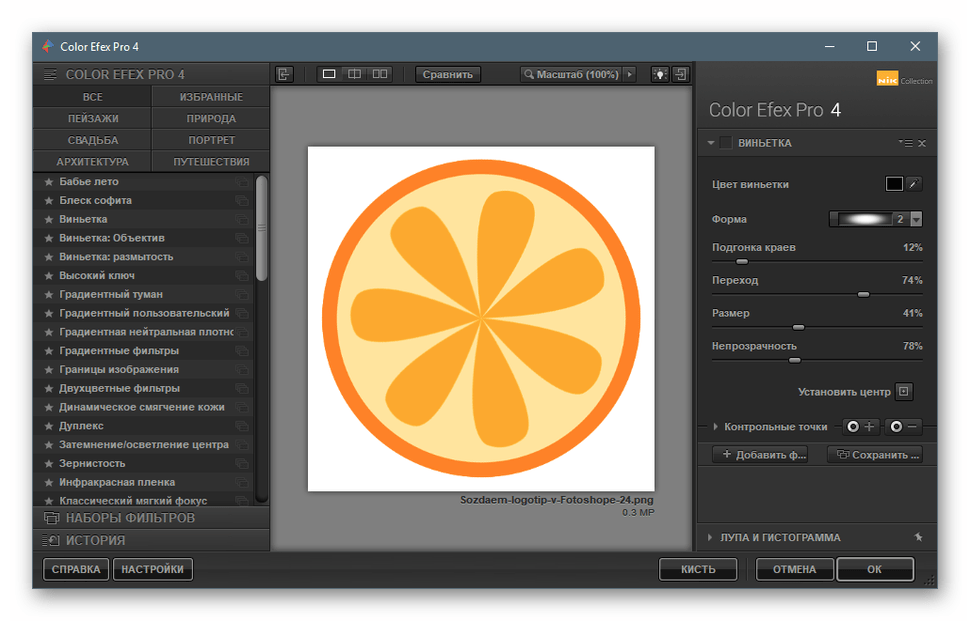Favorite Бабье лето with its star
970x621 pixels.
(48, 182)
